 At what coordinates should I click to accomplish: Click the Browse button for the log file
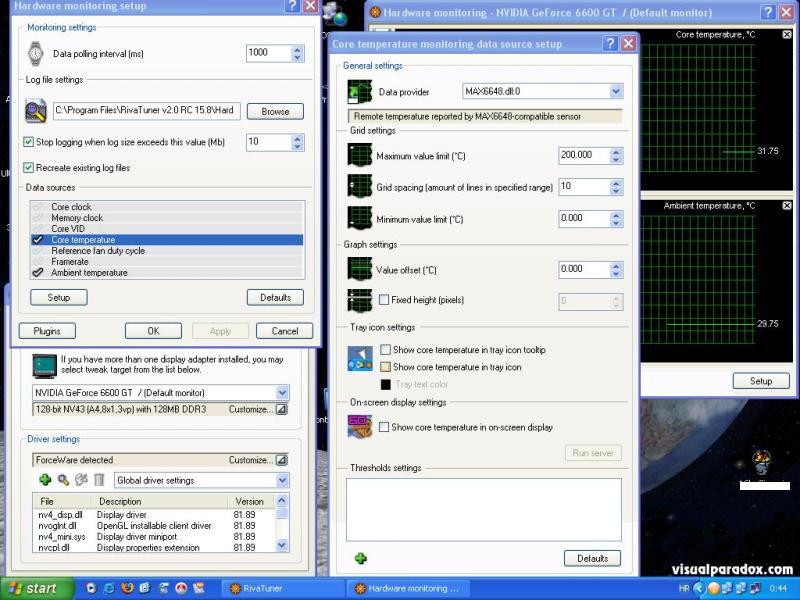tap(275, 112)
